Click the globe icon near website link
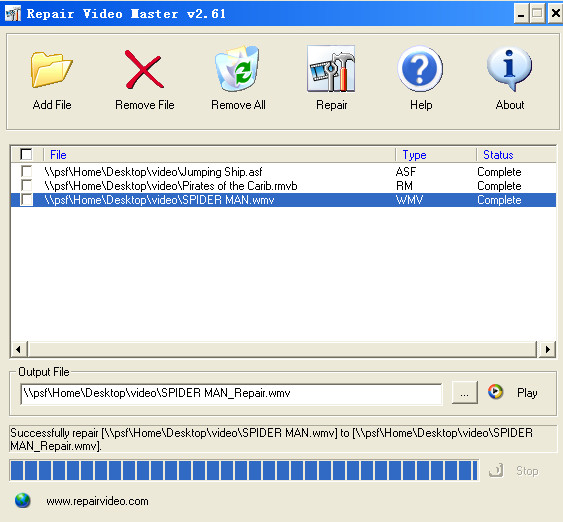Screen dimensions: 563x522 tap(23, 500)
